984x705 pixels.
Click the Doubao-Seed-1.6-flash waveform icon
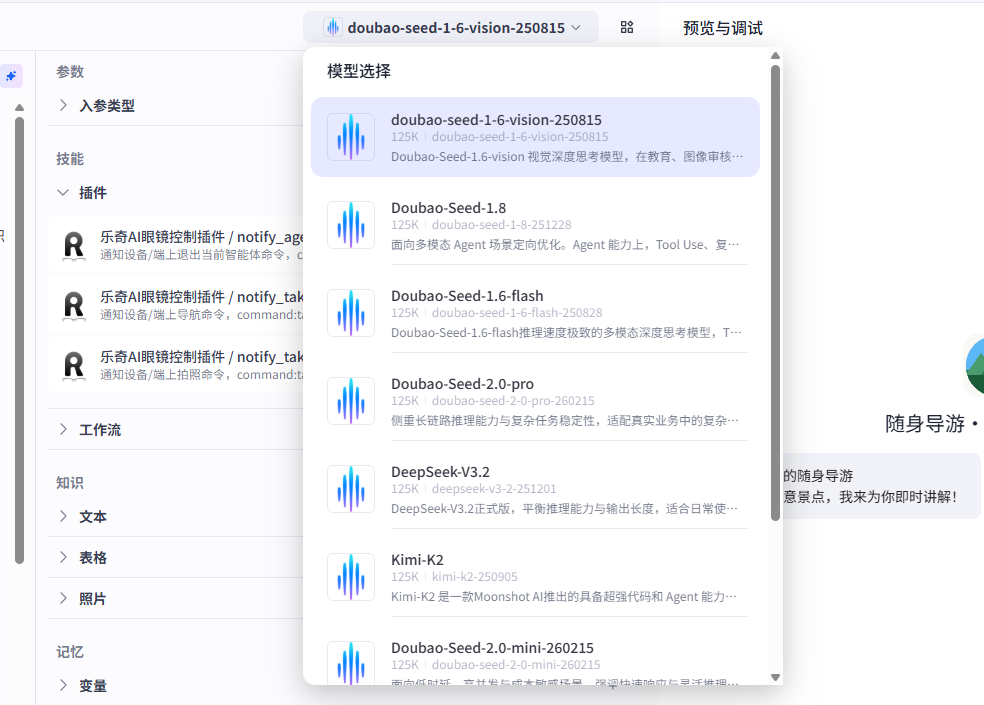tap(351, 313)
